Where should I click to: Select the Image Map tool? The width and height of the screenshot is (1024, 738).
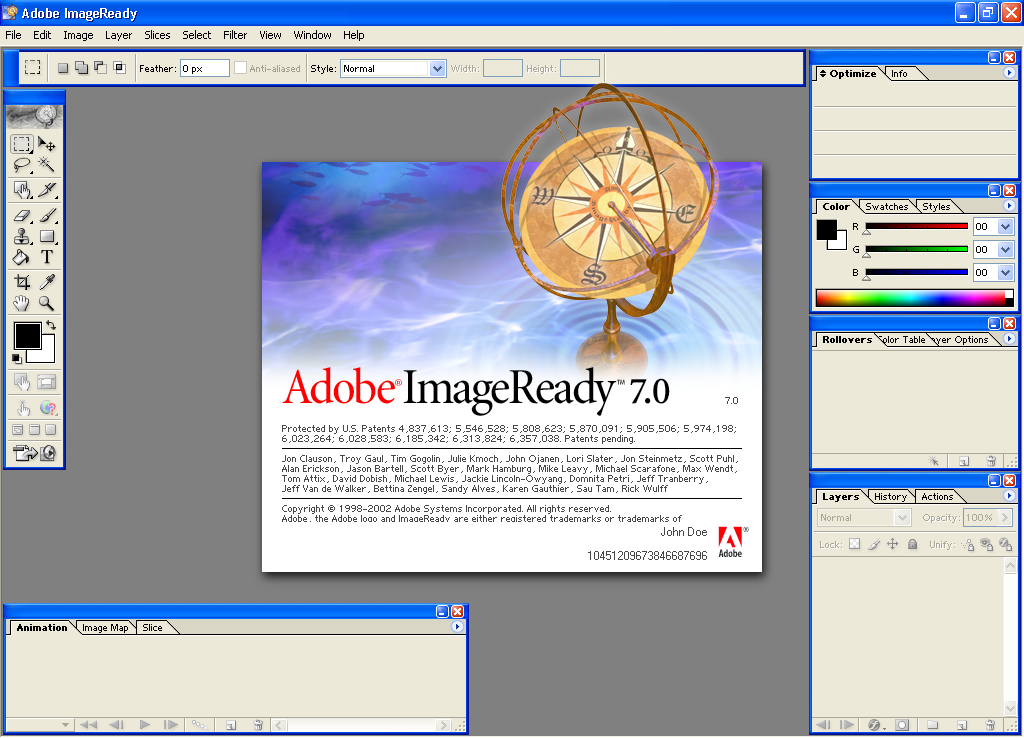click(x=22, y=190)
